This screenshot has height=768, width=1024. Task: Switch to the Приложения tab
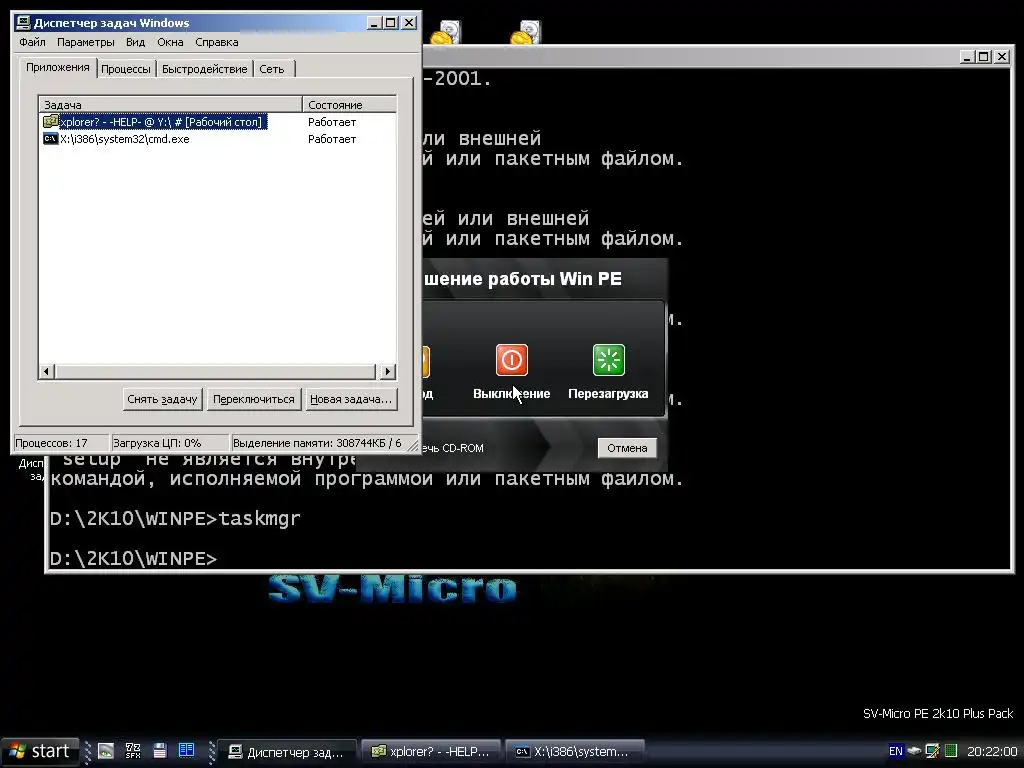coord(57,67)
